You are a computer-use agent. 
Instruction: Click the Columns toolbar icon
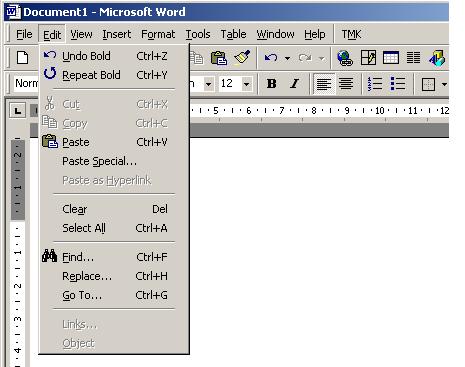413,58
